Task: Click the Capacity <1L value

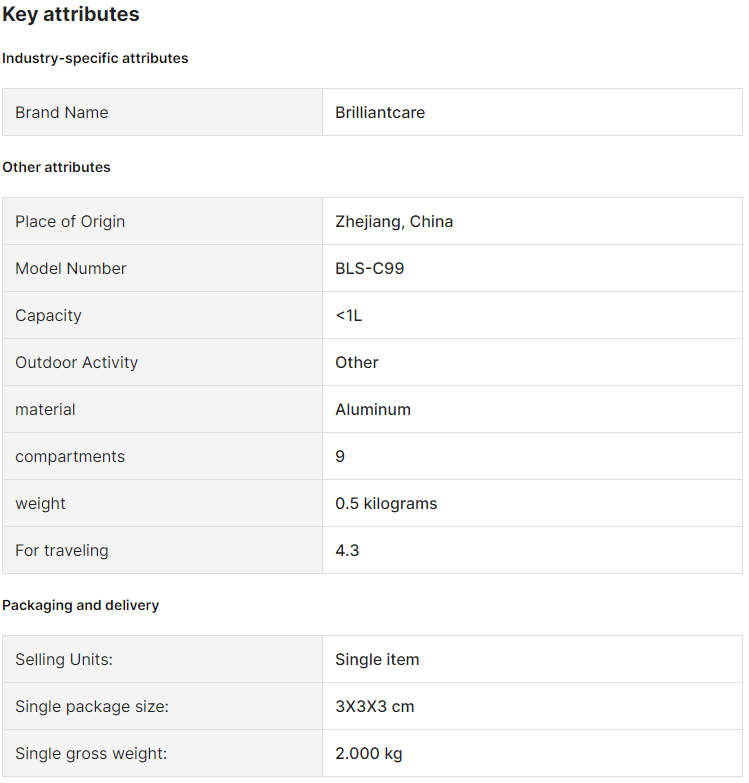Action: (x=349, y=315)
